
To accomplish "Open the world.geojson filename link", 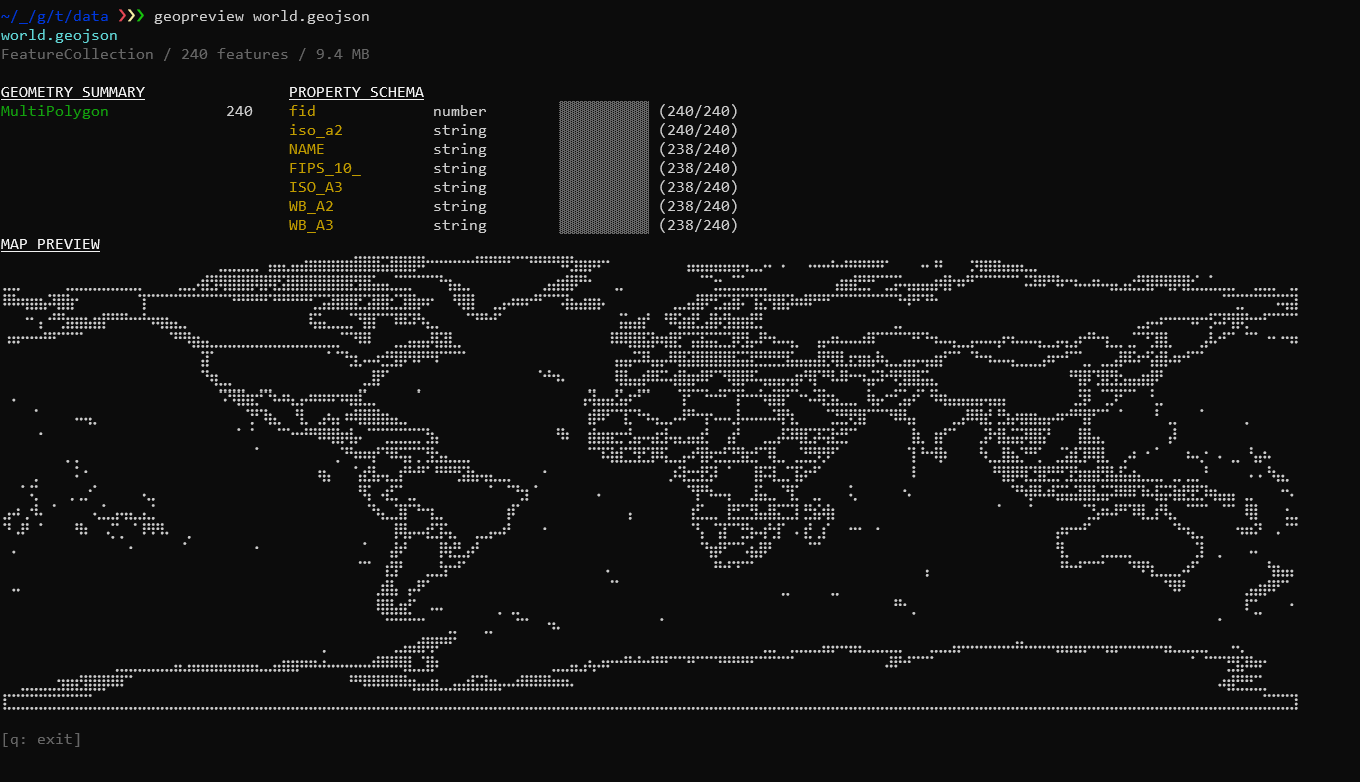I will coord(59,34).
